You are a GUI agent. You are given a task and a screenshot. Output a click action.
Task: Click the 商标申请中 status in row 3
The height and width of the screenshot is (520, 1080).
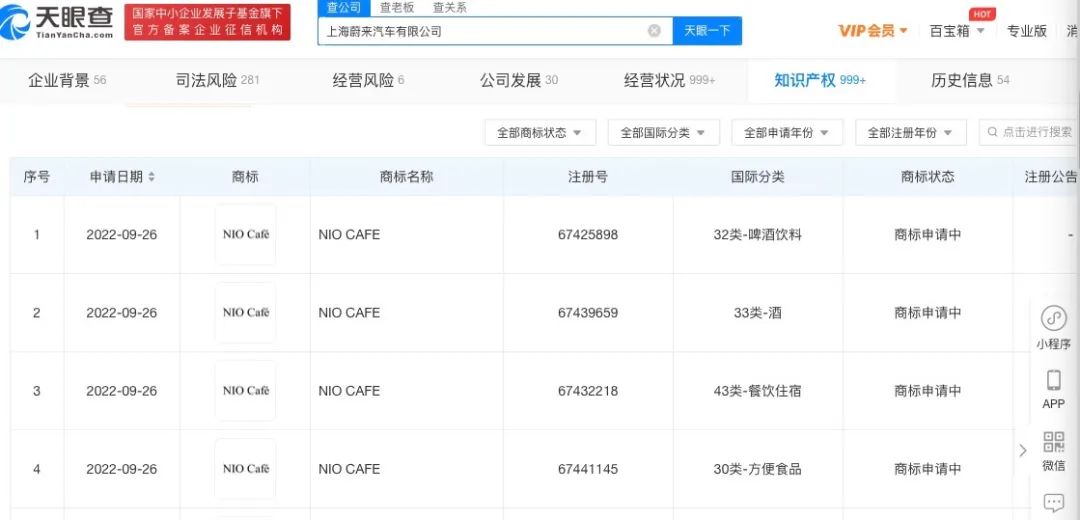tap(927, 391)
